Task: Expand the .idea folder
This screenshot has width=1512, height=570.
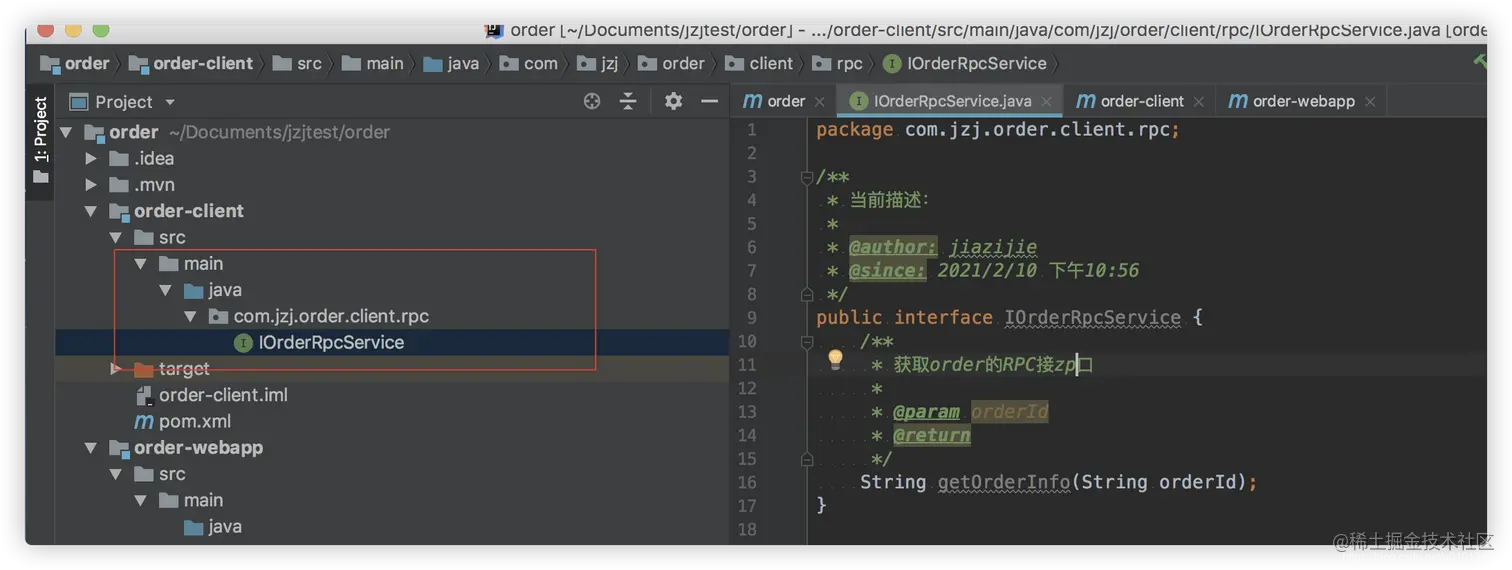Action: click(91, 158)
